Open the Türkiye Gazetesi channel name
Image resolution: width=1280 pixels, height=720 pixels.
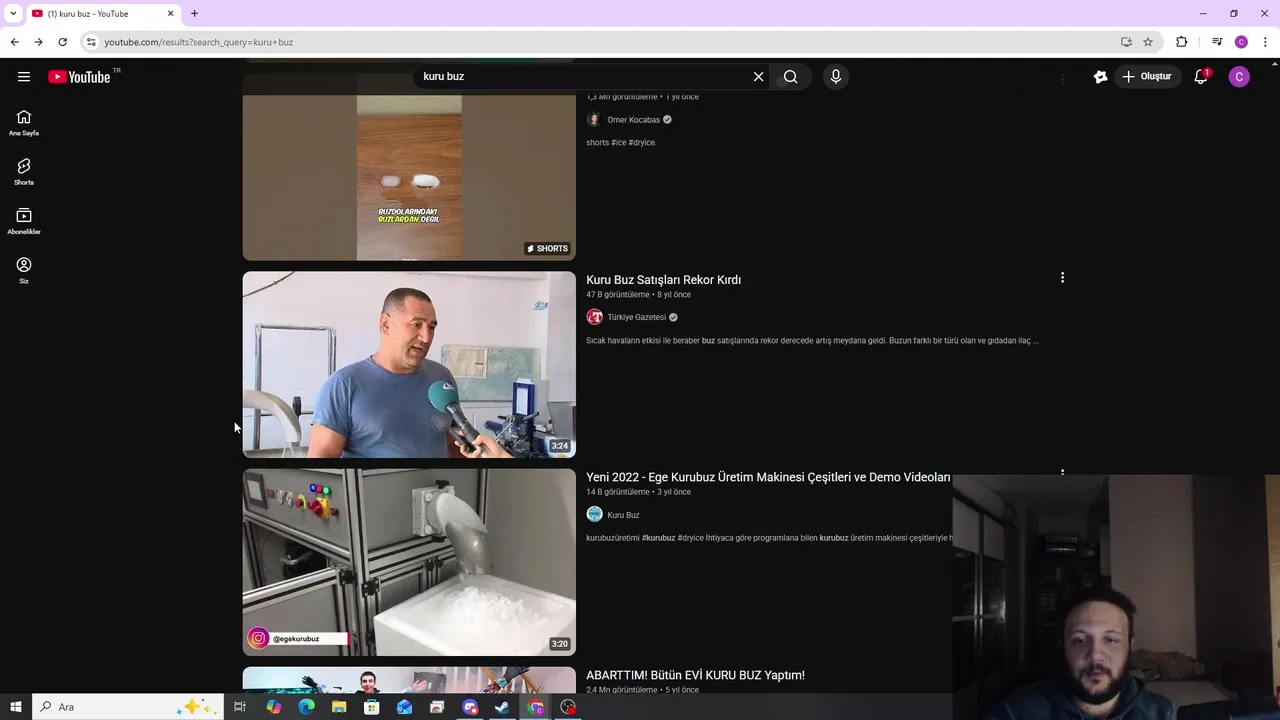636,317
